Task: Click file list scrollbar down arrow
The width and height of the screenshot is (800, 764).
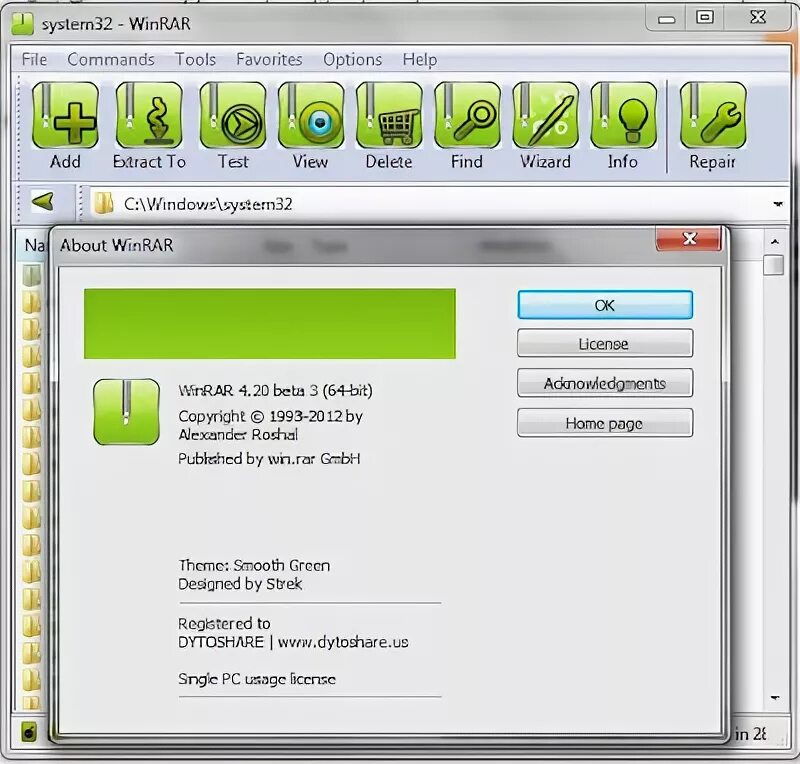Action: coord(774,698)
